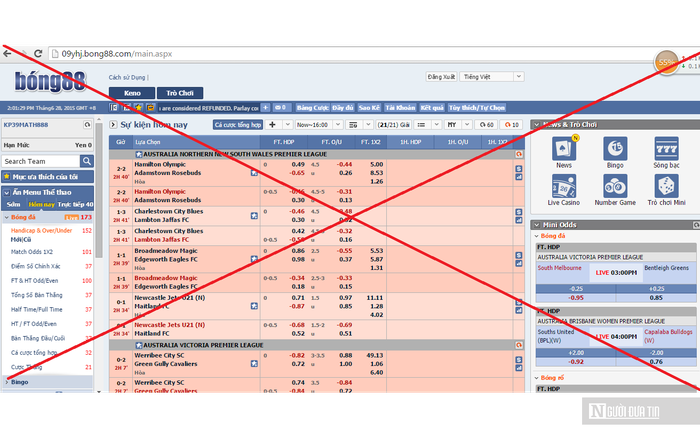Click the refresh icon next to KP39MATH888
Screen dimensions: 700x438
(88, 125)
